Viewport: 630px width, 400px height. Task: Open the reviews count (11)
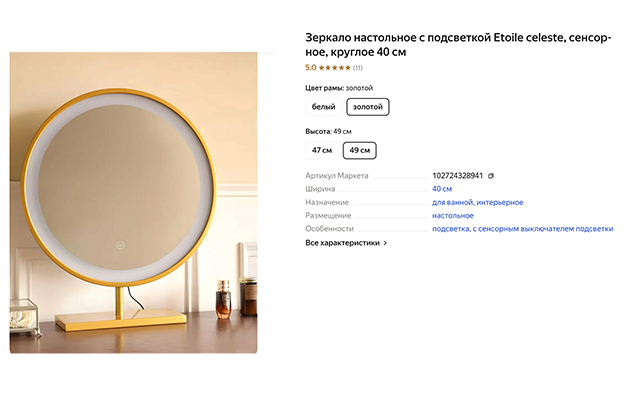(358, 68)
